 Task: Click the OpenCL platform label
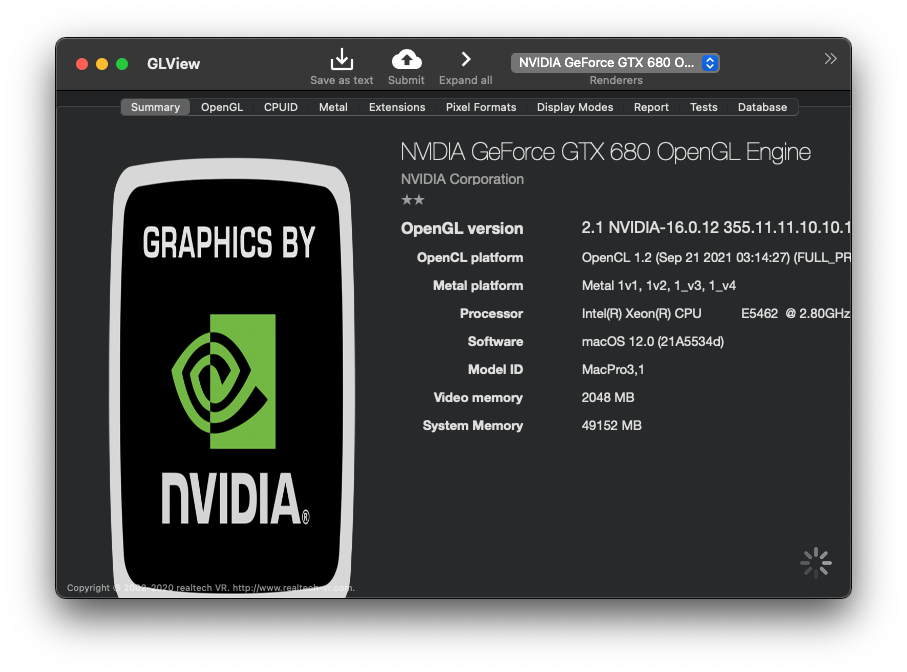pos(470,257)
